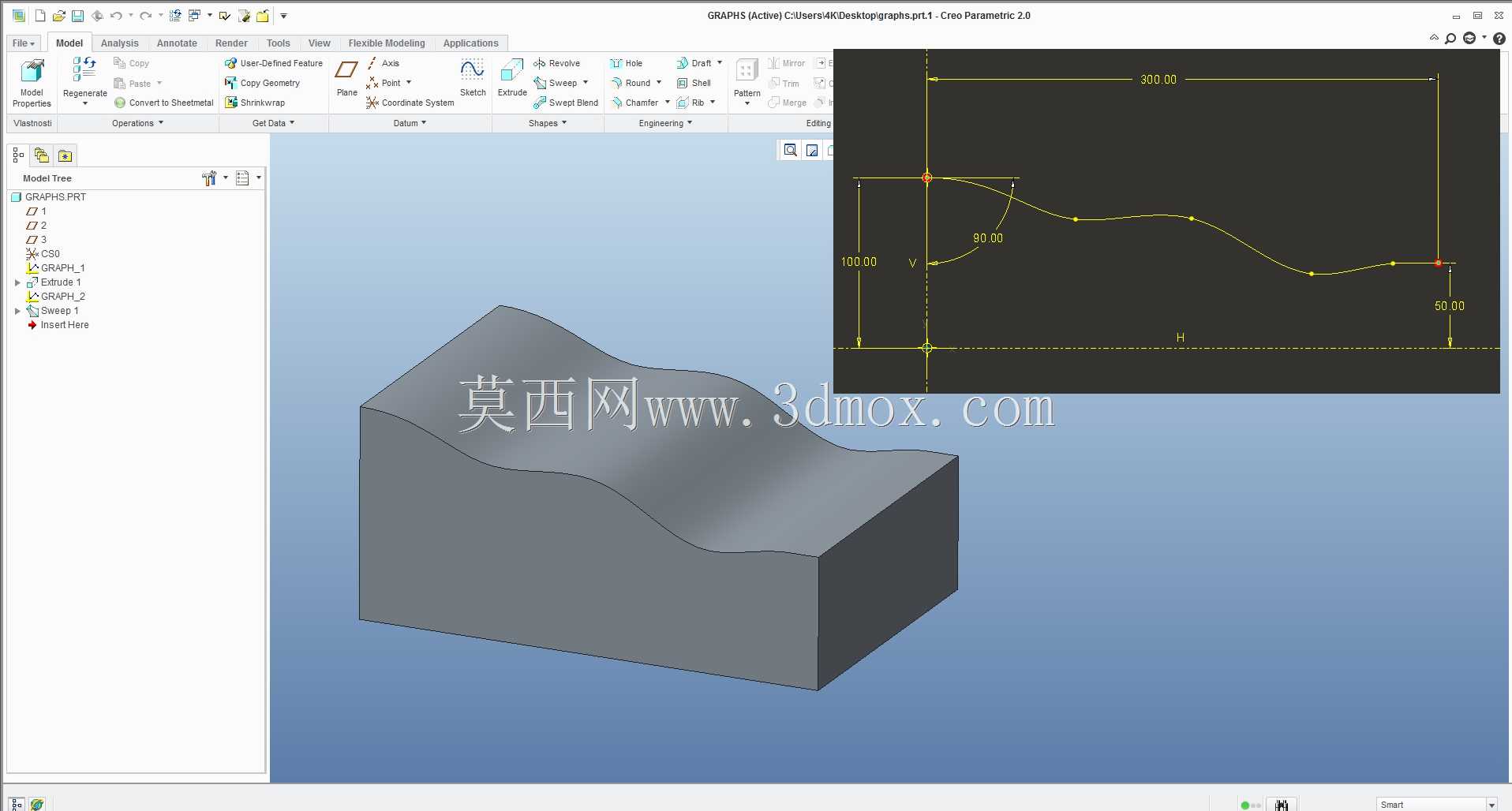Switch to the Render tab
The image size is (1512, 811).
(x=231, y=43)
